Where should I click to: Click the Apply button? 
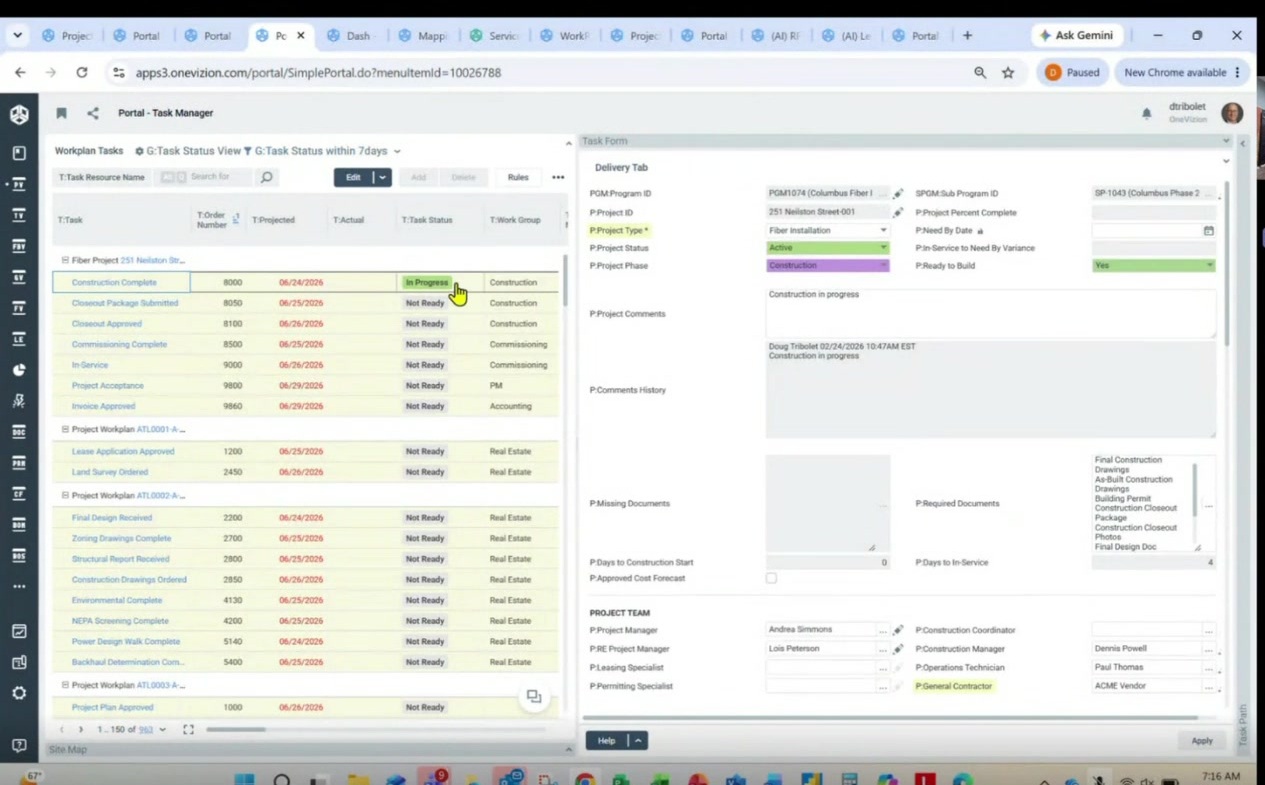pyautogui.click(x=1202, y=741)
